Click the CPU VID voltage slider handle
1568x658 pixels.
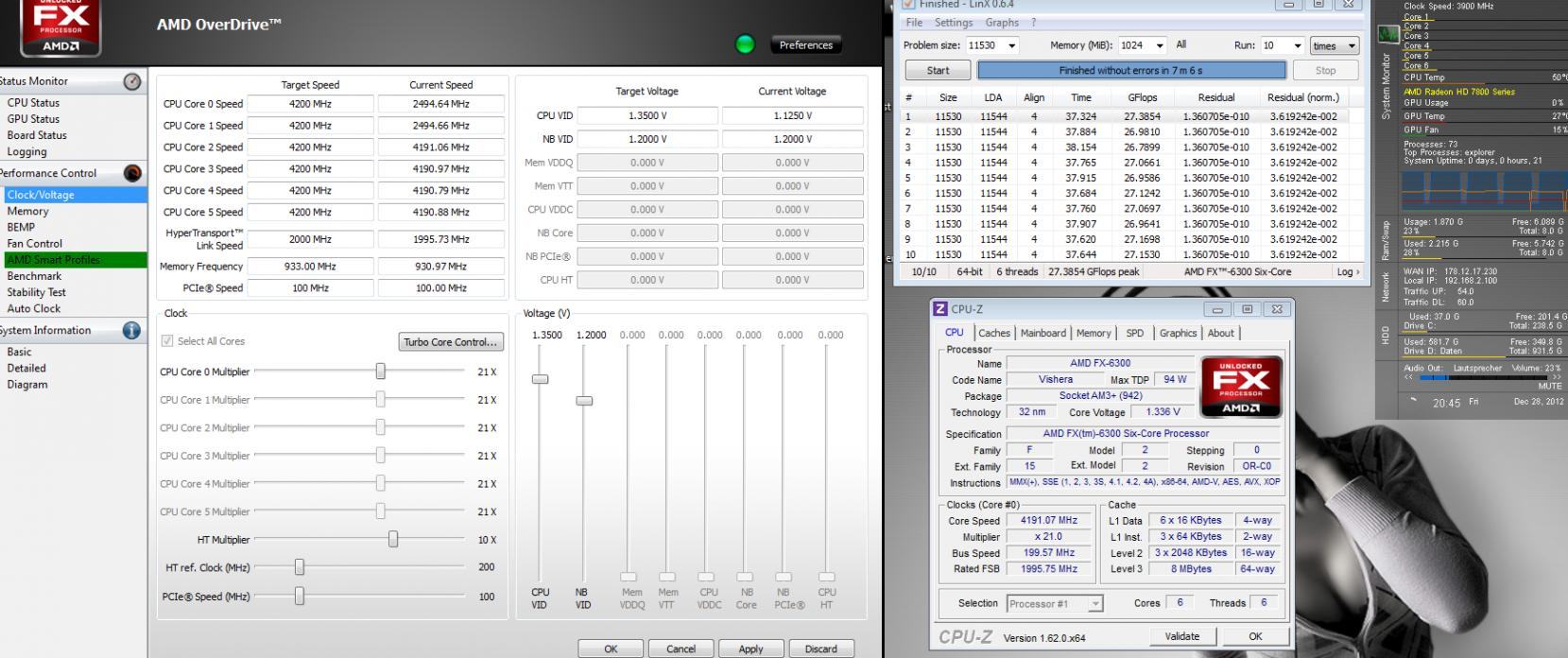point(540,379)
